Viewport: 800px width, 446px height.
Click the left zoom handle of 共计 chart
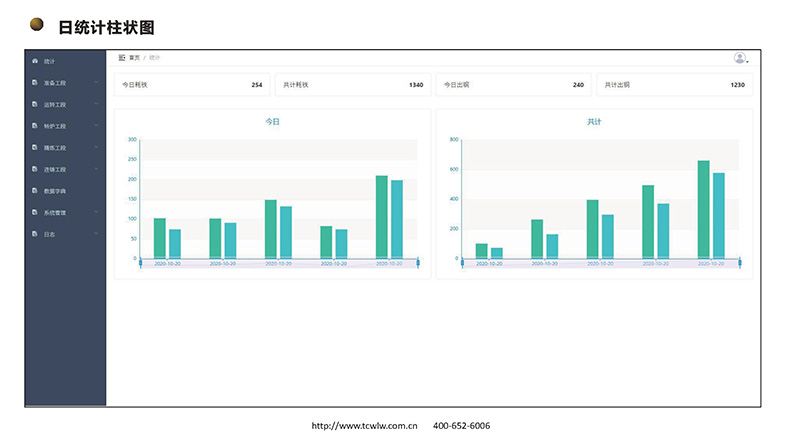pos(462,263)
